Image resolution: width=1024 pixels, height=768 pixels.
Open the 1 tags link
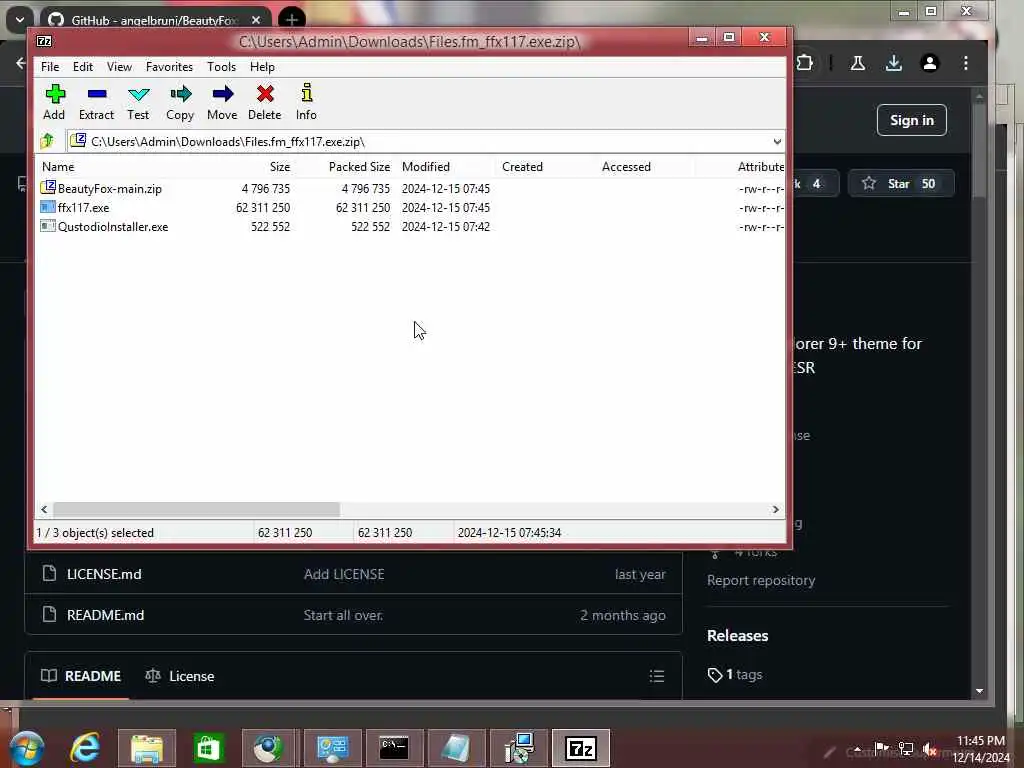[735, 675]
